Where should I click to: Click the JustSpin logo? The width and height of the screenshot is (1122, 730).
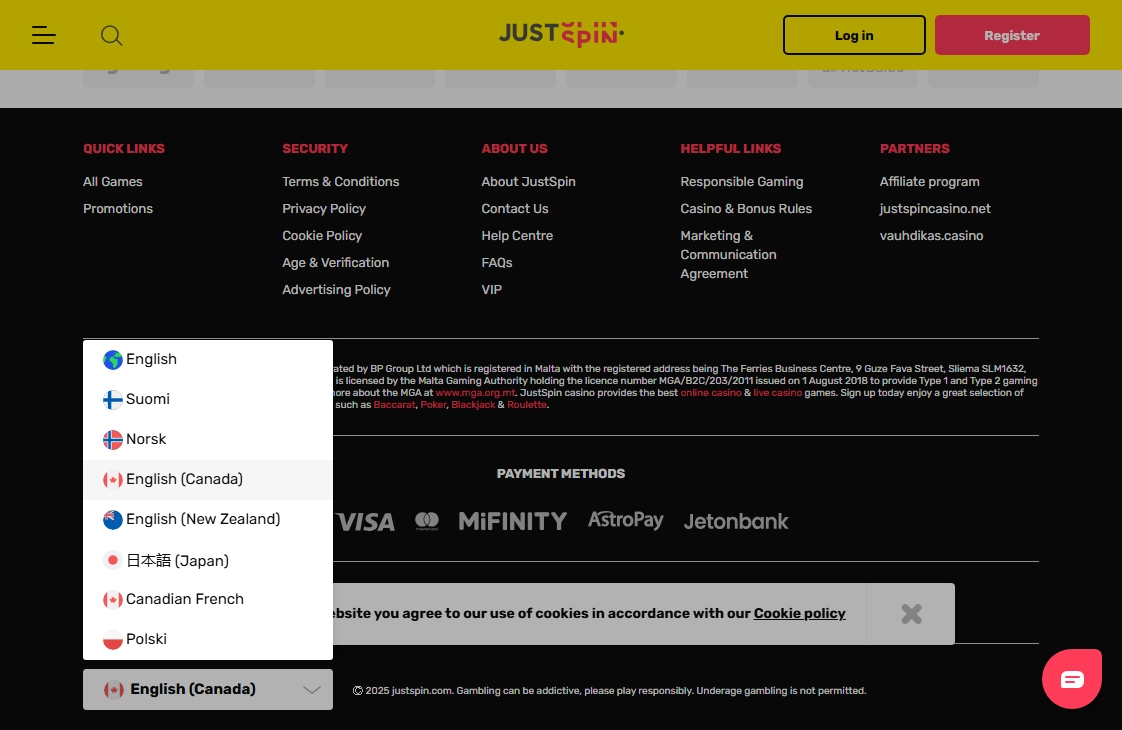[561, 34]
